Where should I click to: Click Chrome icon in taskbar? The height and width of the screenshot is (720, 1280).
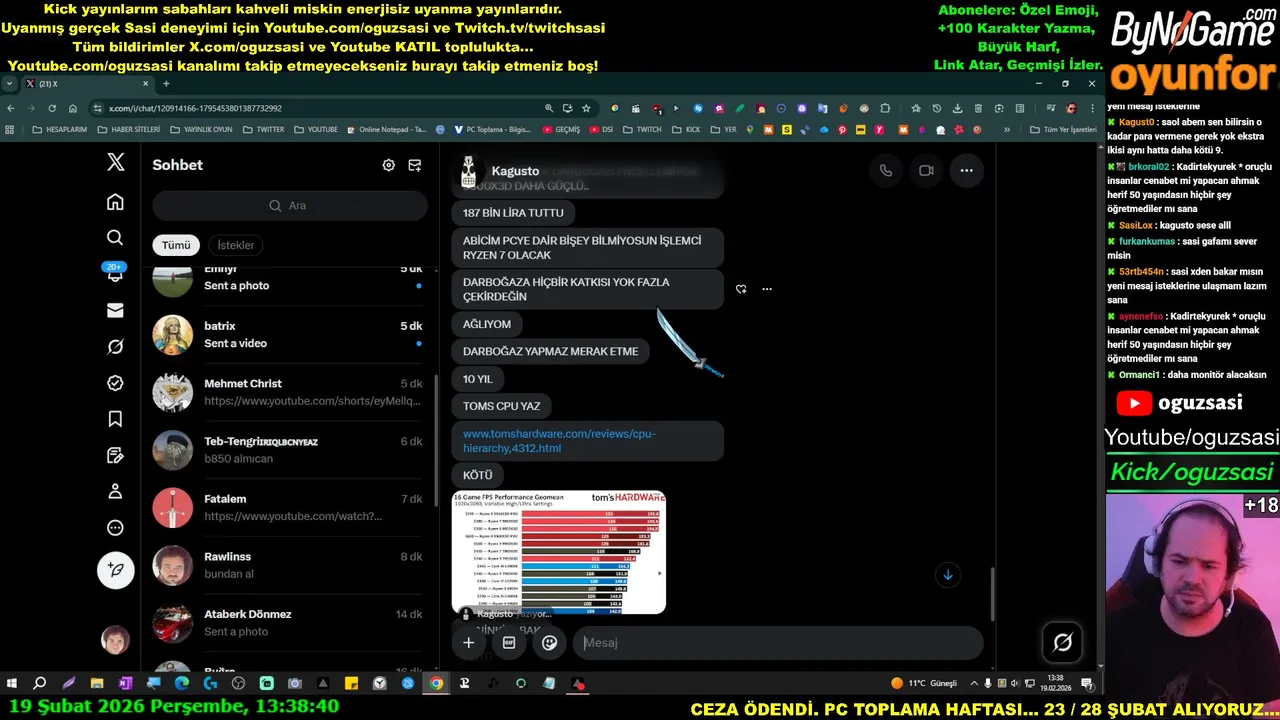[x=436, y=684]
